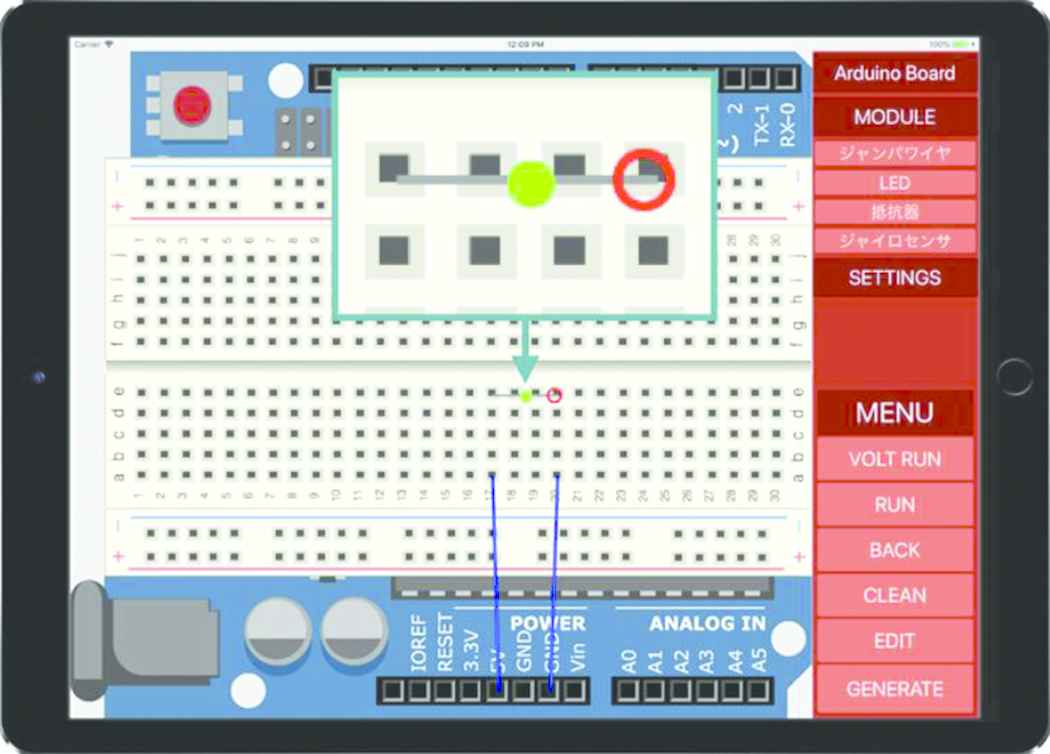Select the GND pin socket next to 5V

point(523,690)
